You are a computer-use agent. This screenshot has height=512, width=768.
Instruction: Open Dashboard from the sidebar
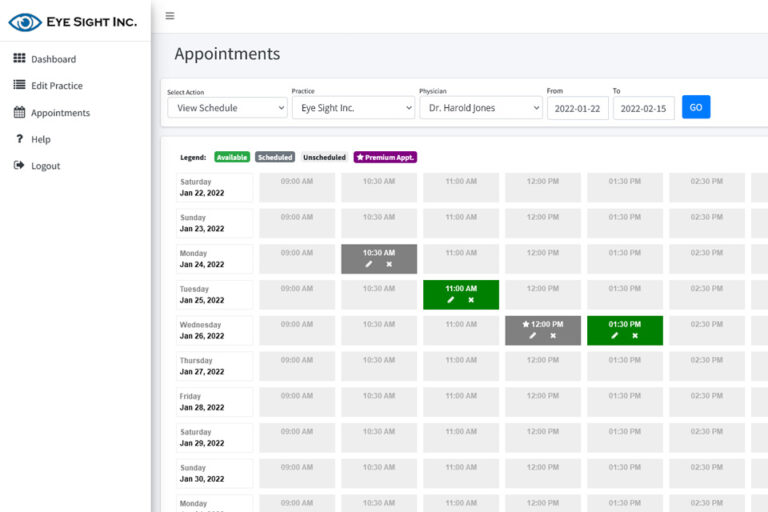tap(52, 59)
